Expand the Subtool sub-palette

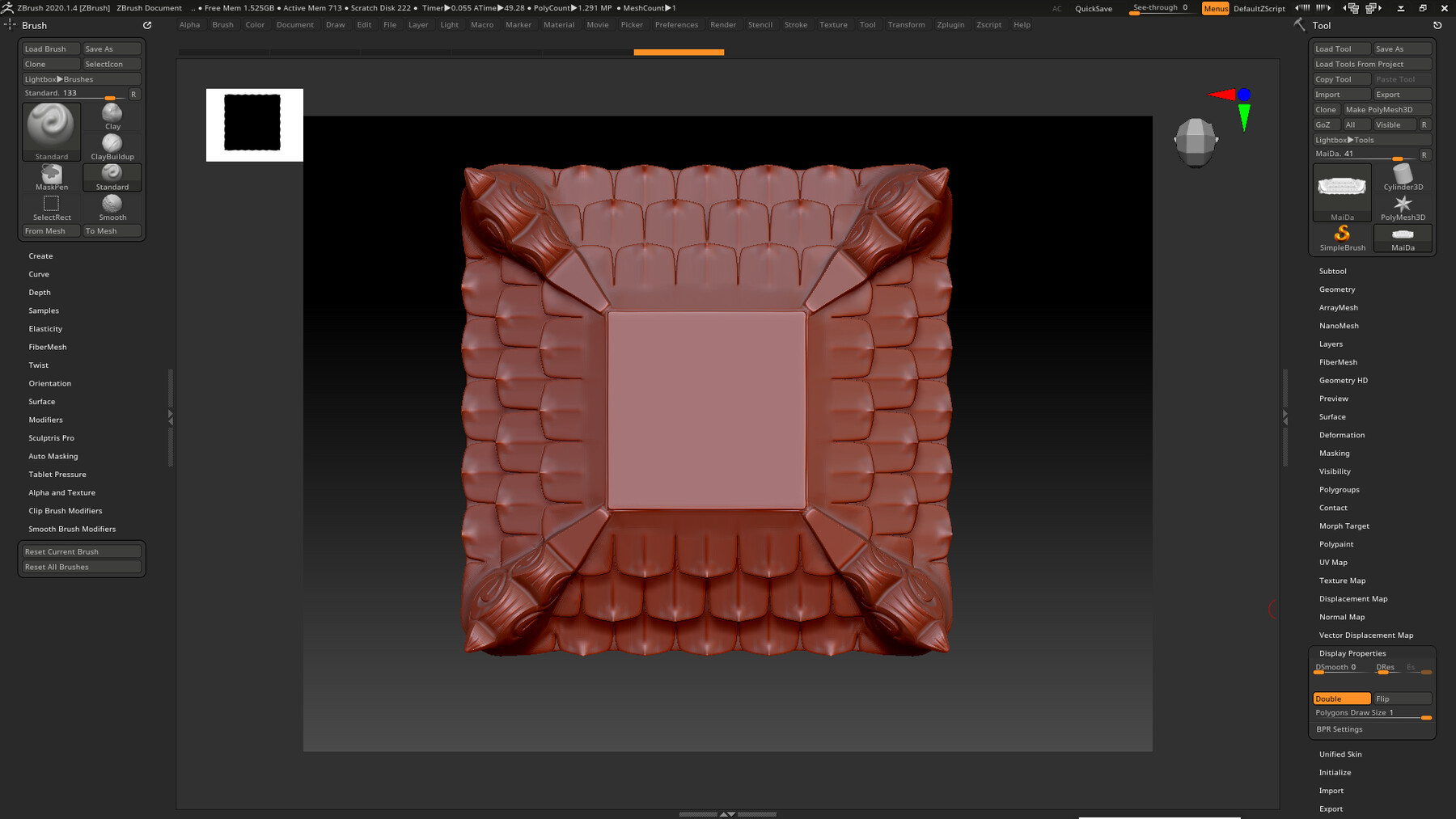[1332, 271]
